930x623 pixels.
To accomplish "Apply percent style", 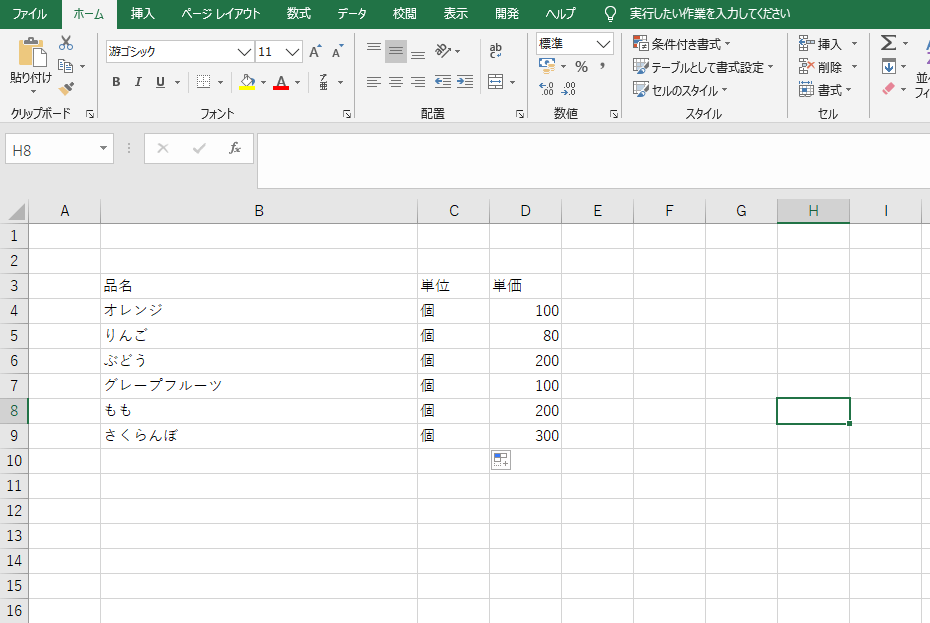I will 581,67.
